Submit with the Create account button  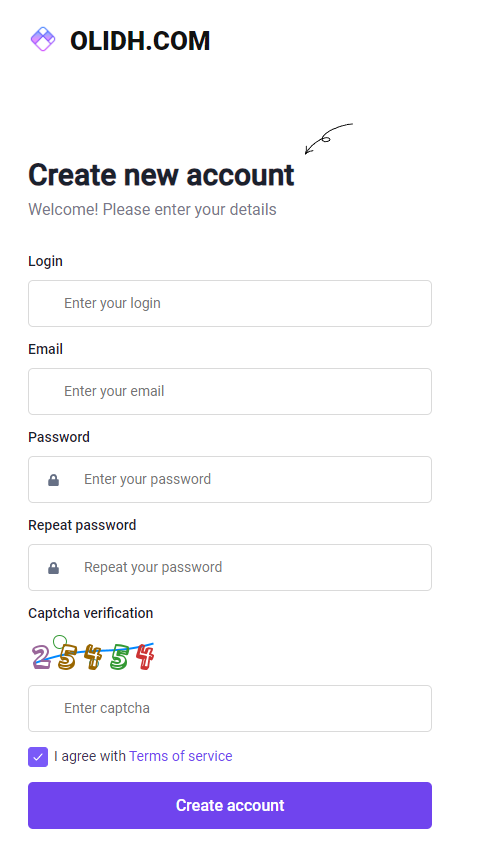click(x=230, y=805)
